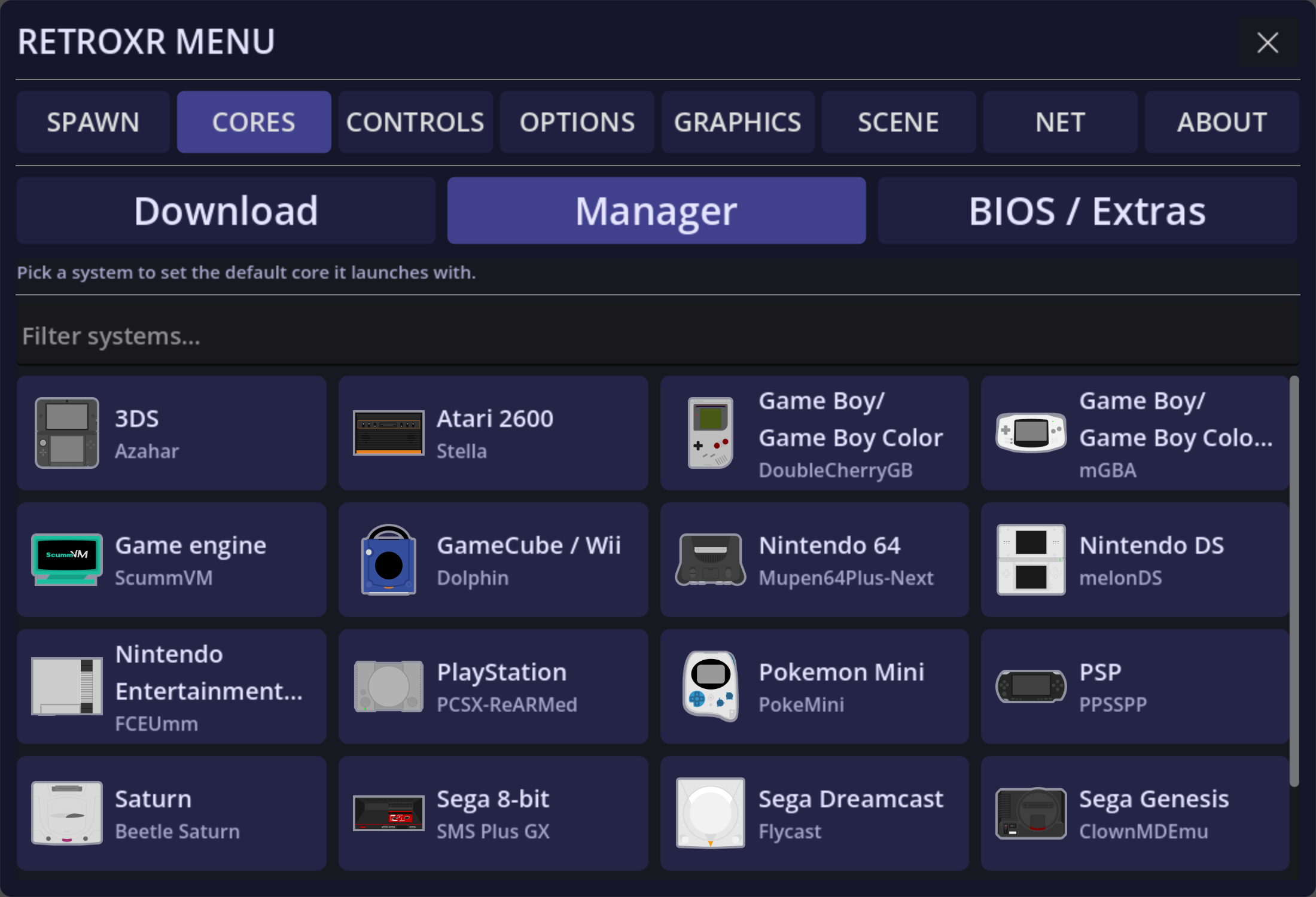Click the PCSX-ReARMed core name

point(507,704)
